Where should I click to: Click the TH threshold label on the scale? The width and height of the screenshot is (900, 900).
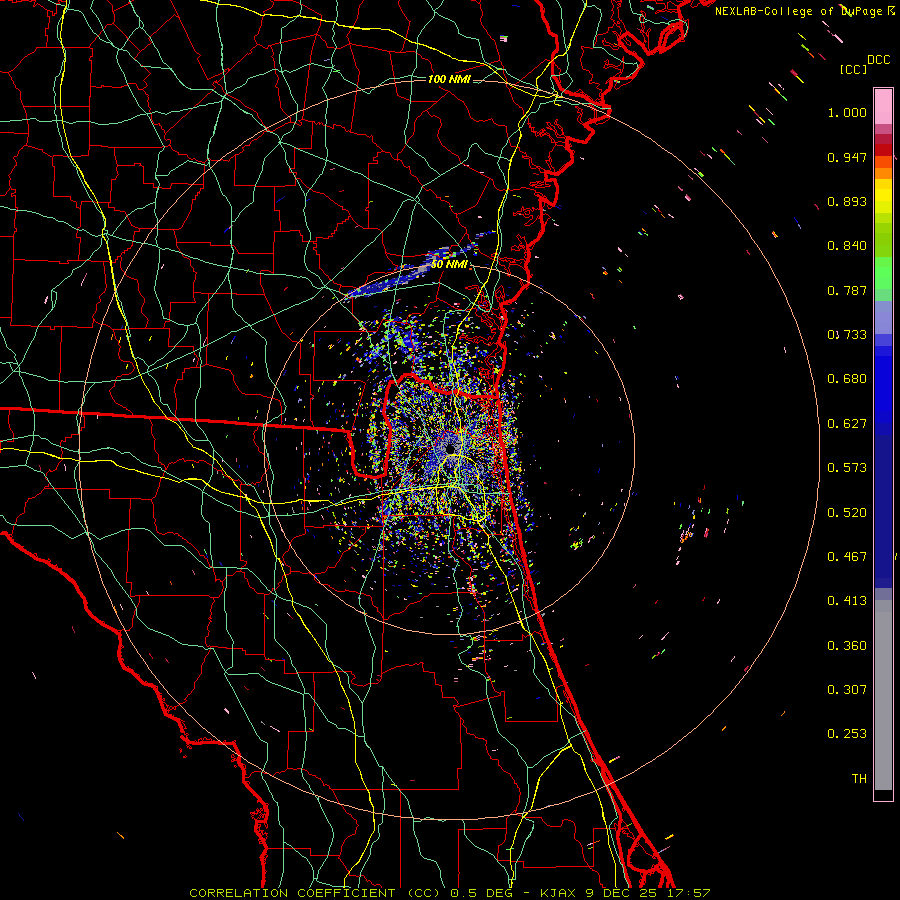(859, 779)
